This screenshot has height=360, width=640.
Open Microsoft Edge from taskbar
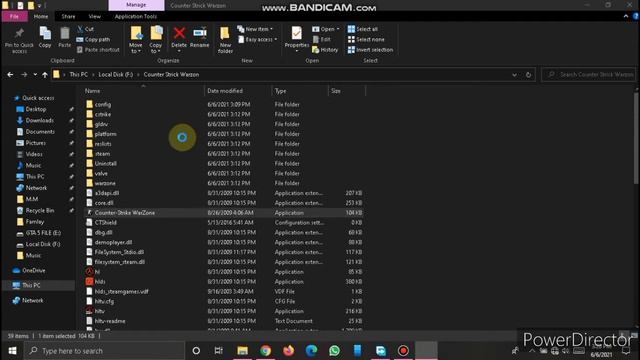point(311,351)
